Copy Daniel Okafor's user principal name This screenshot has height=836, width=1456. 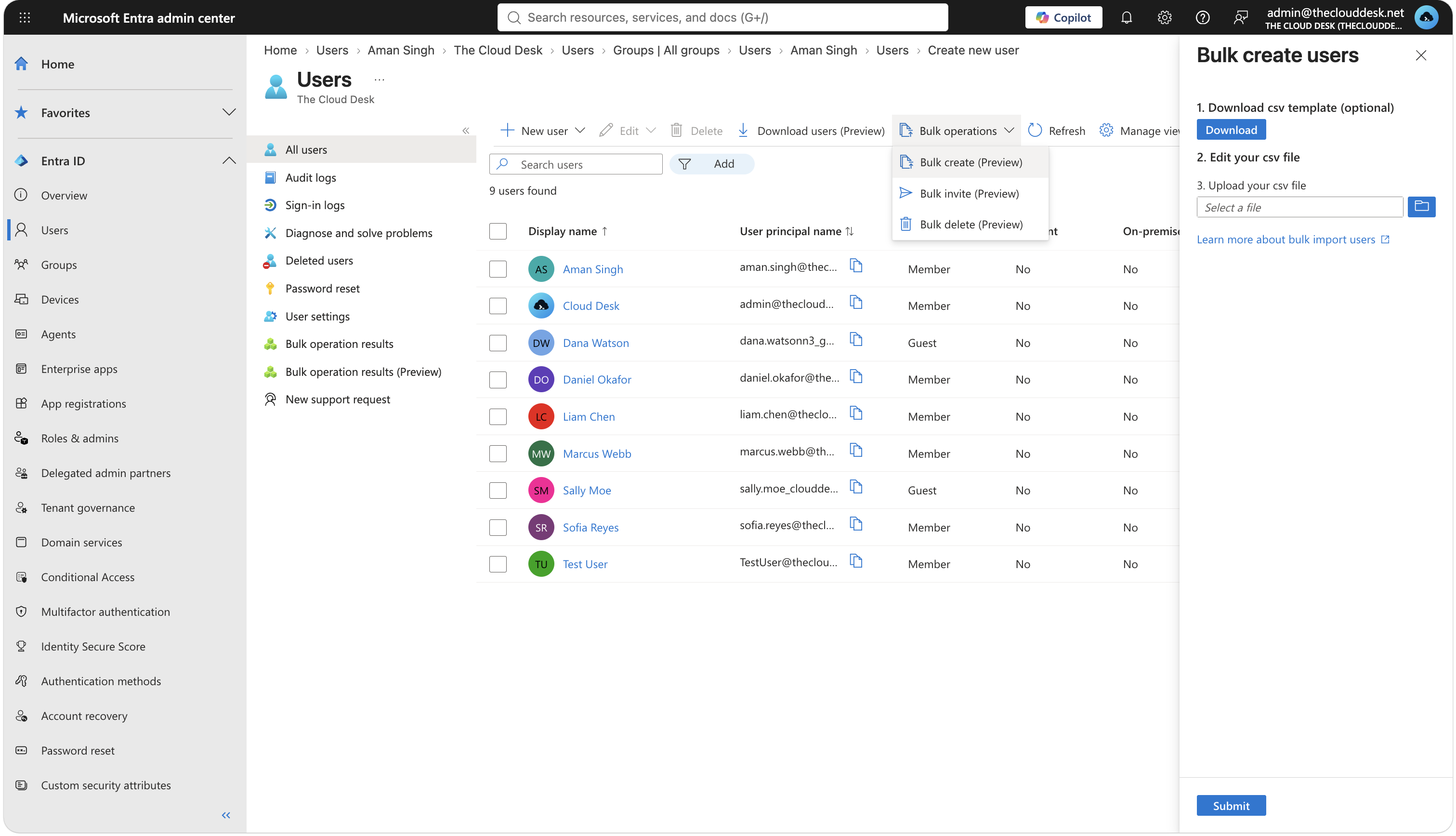pos(856,377)
